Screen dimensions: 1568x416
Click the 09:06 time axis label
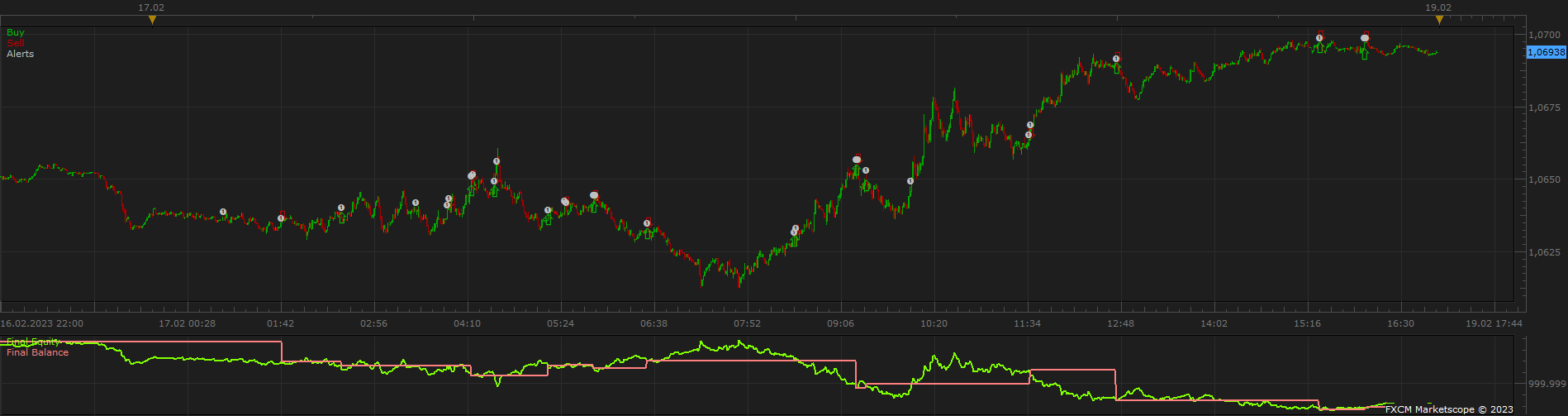840,323
